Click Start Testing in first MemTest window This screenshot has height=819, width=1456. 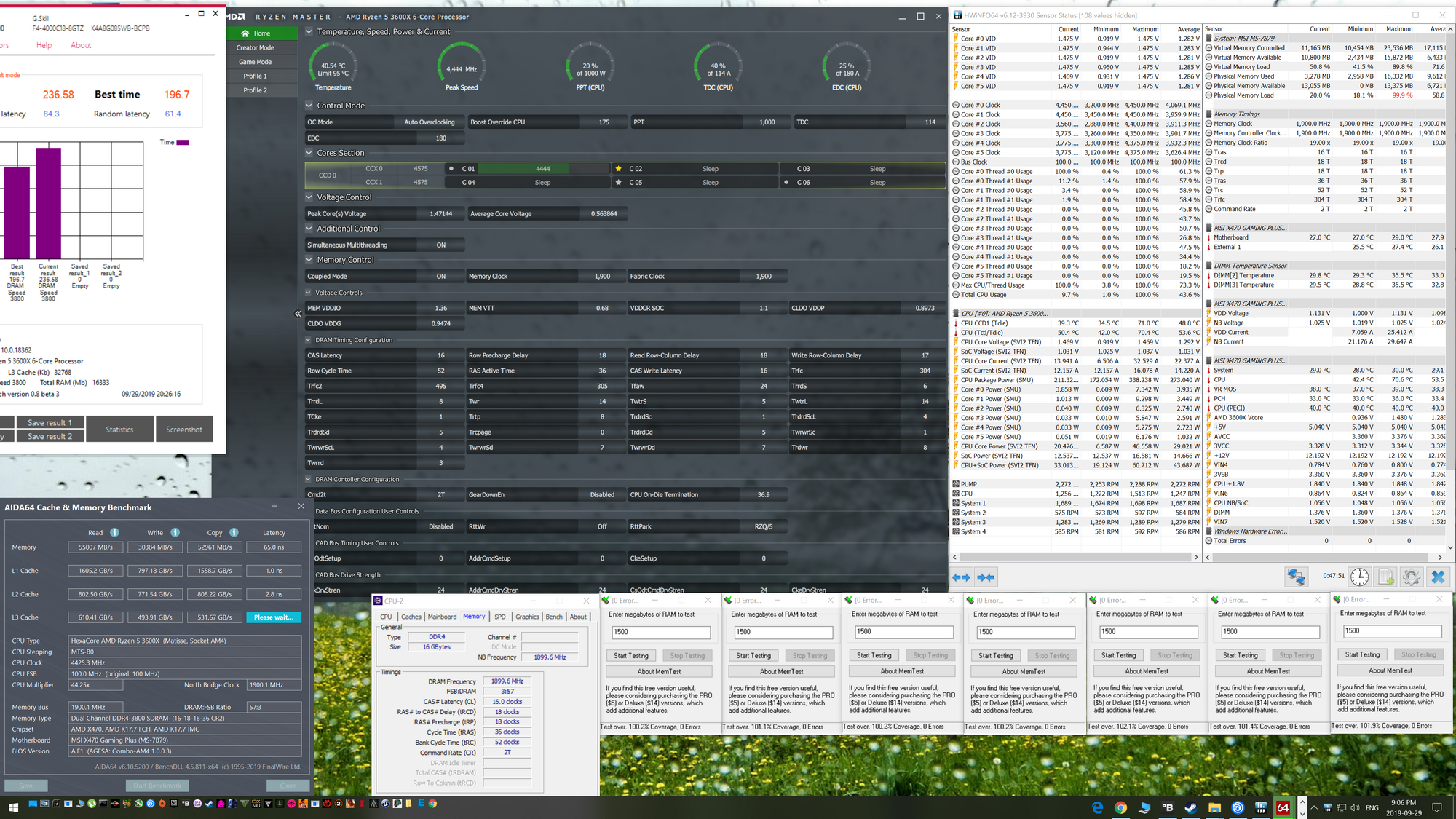[x=630, y=656]
